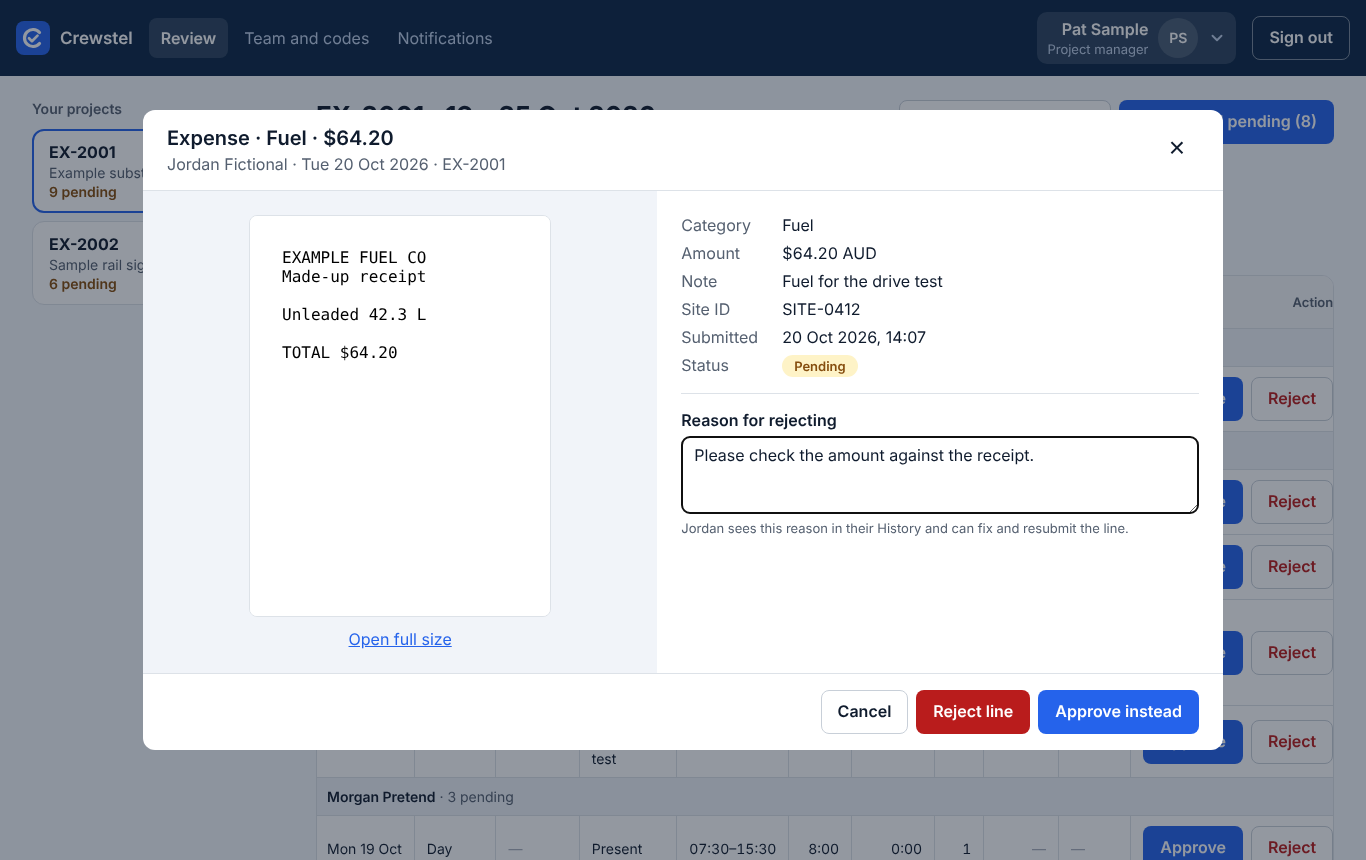Click the Site ID value SITE-0412
This screenshot has width=1366, height=860.
821,310
